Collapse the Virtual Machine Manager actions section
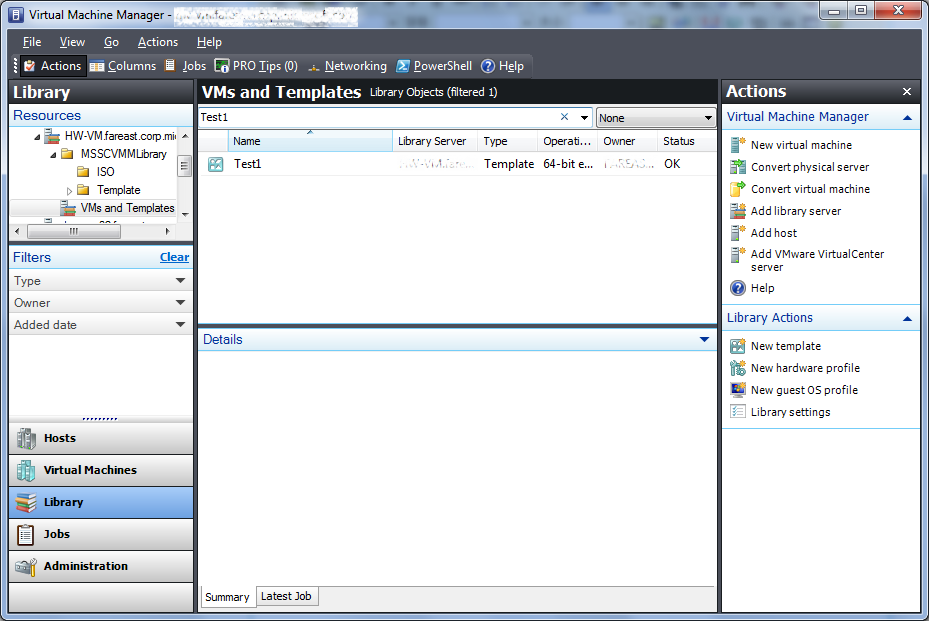Screen dimensions: 929x621 pos(907,117)
